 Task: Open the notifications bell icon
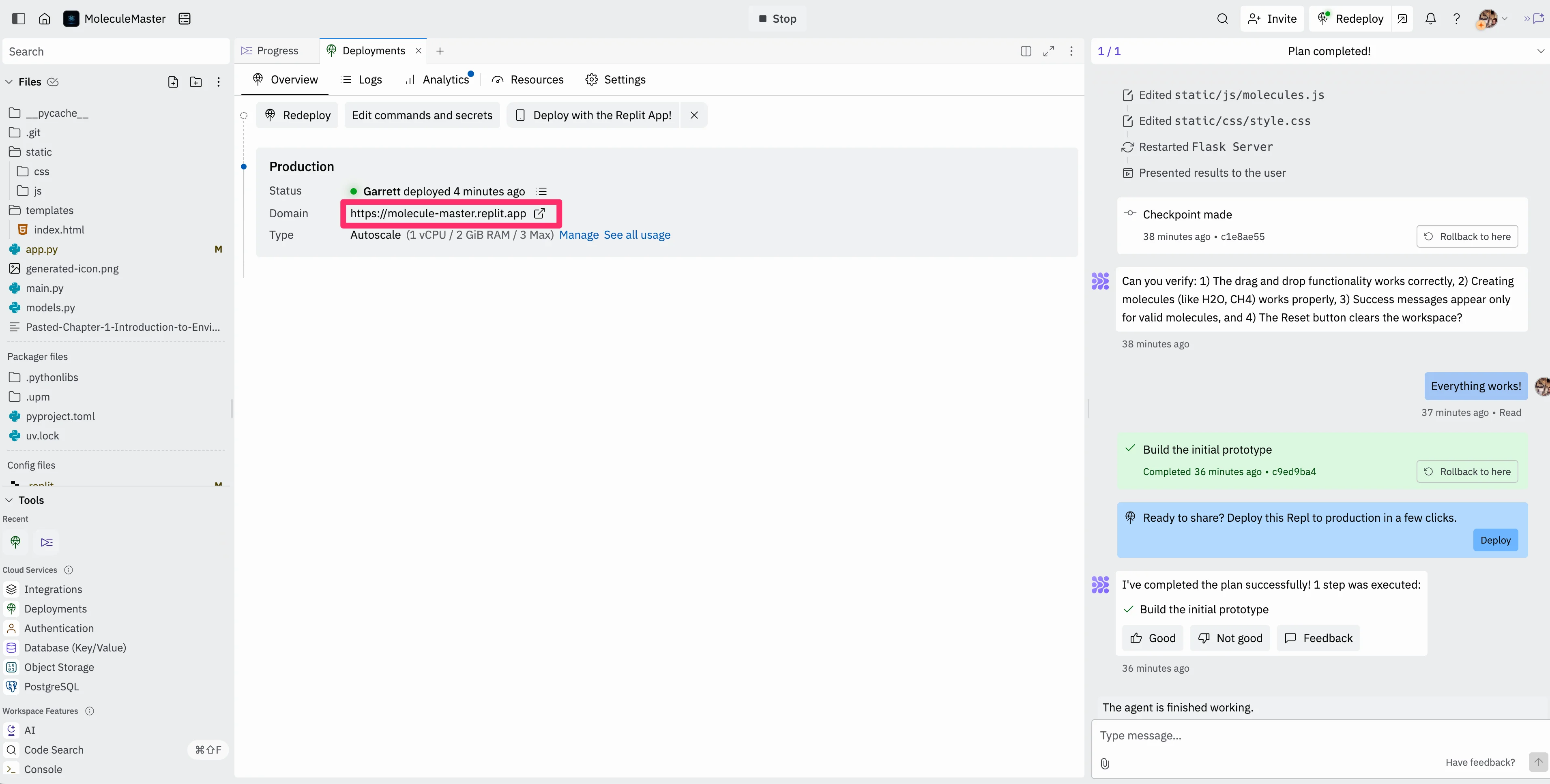click(x=1430, y=19)
